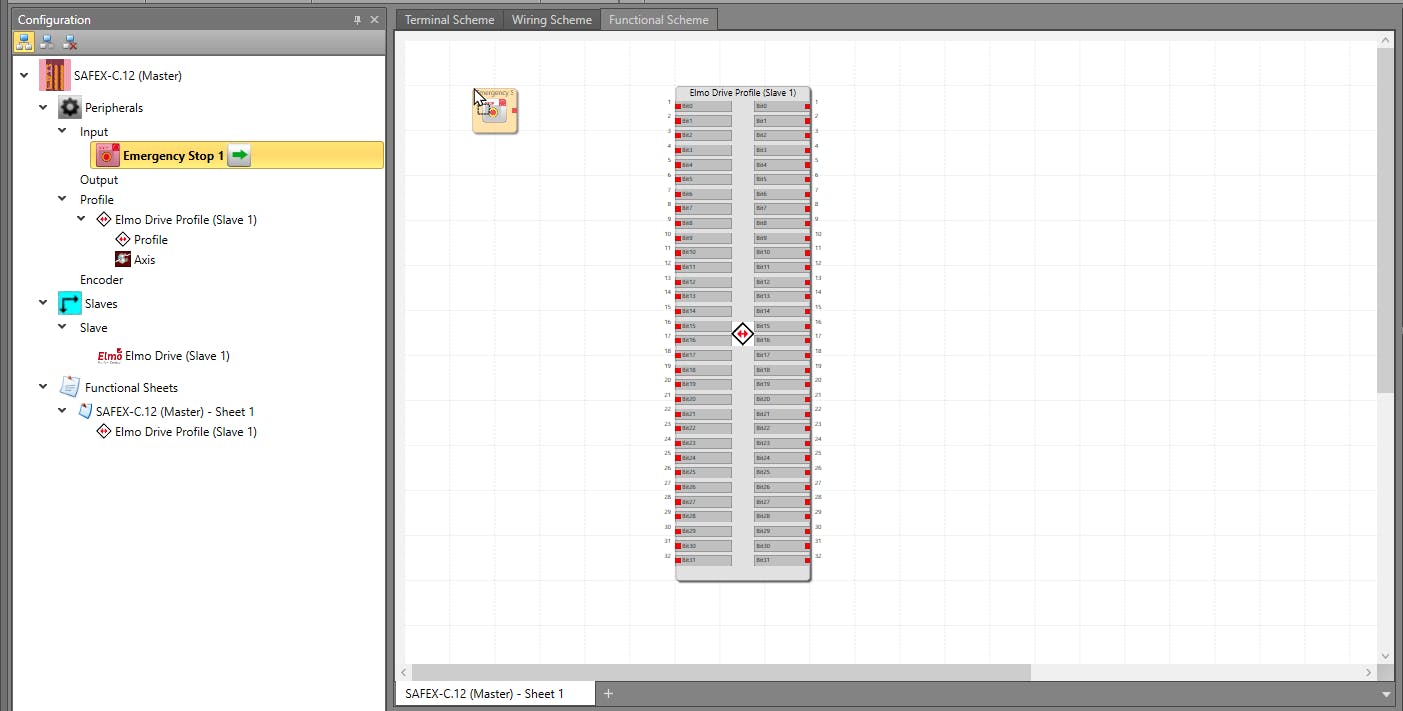Switch to the Terminal Scheme tab
This screenshot has height=711, width=1403.
click(x=449, y=20)
